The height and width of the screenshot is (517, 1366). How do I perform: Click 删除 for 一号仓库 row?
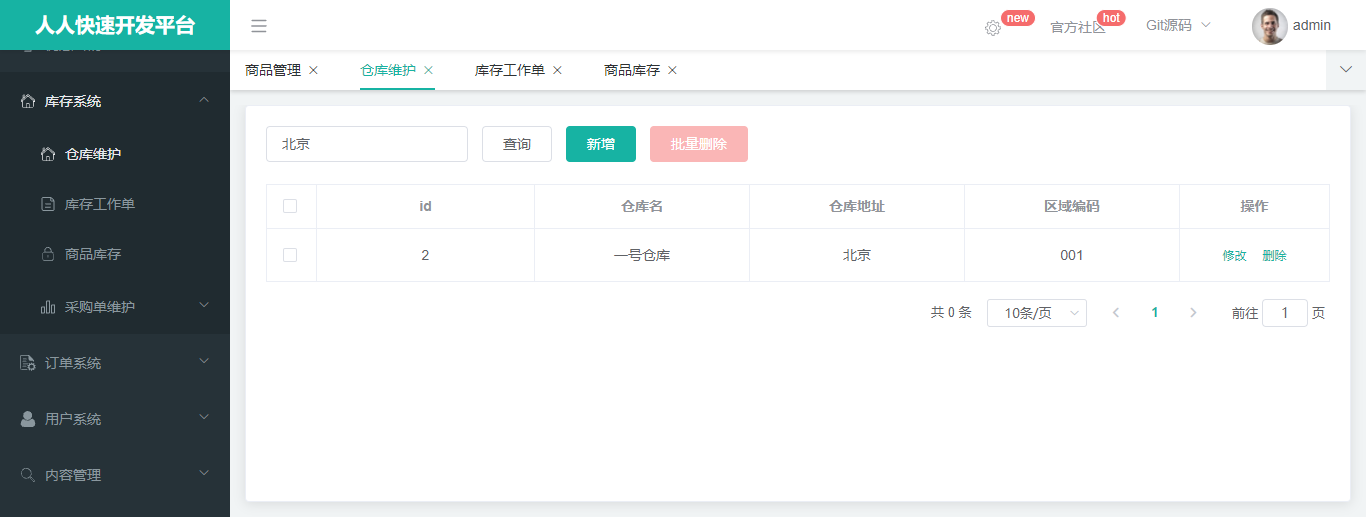coord(1275,256)
